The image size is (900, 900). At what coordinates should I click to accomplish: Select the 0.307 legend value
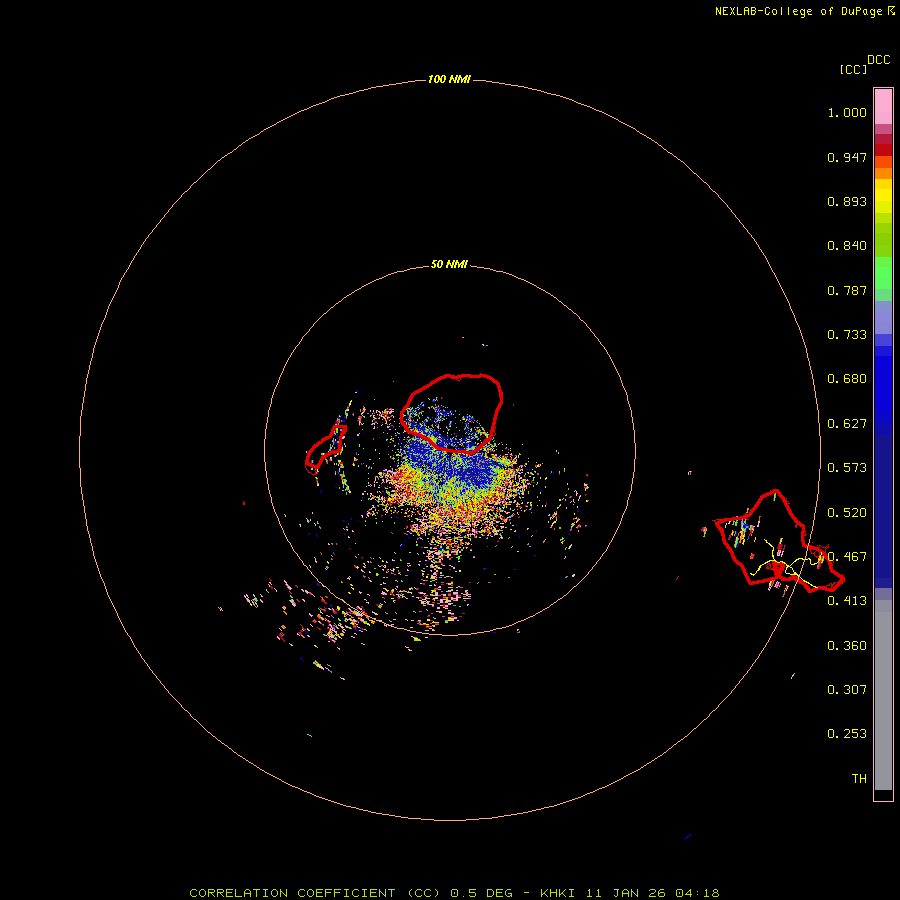tap(847, 690)
